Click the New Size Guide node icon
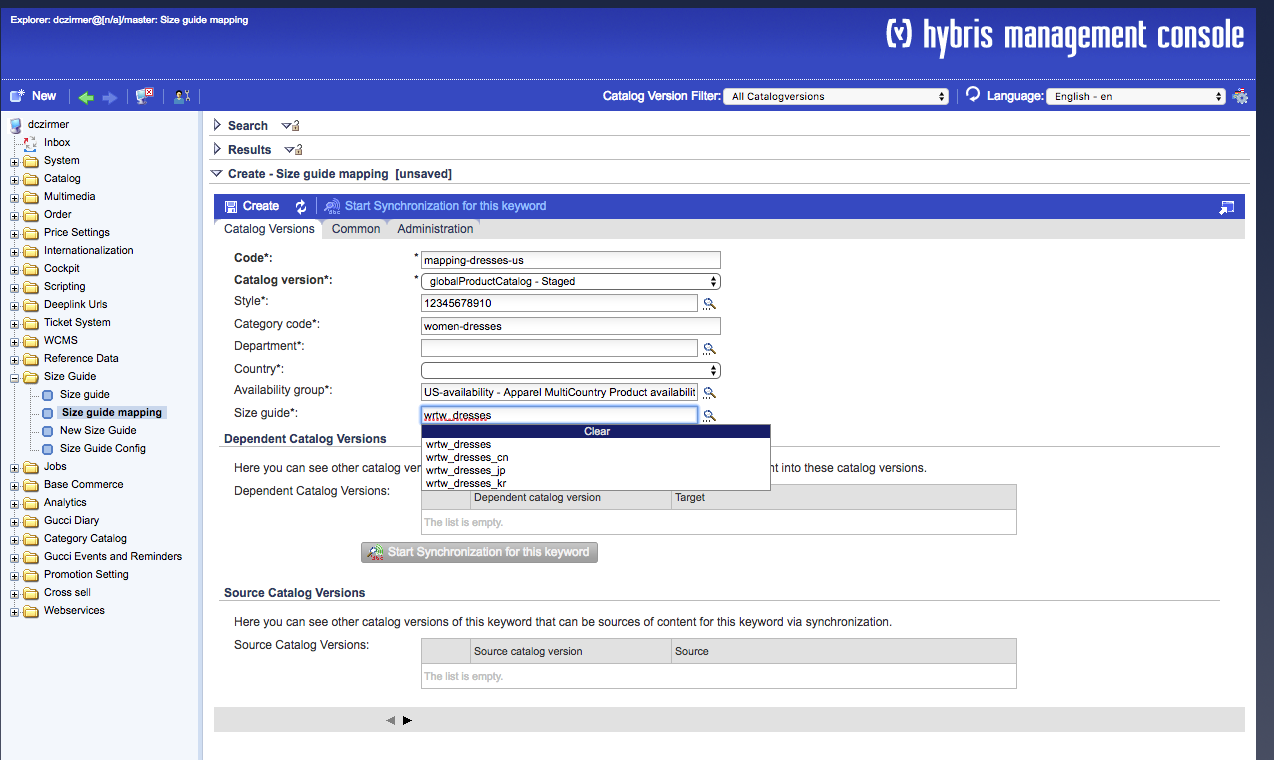Viewport: 1274px width, 760px height. 47,431
